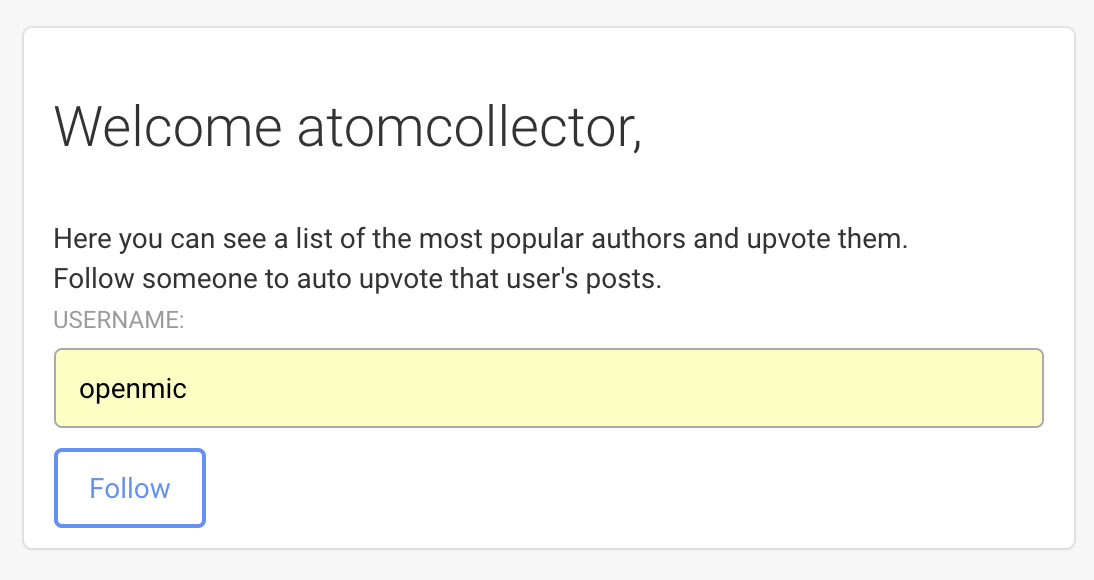Click the USERNAME: field label
This screenshot has width=1094, height=580.
119,320
